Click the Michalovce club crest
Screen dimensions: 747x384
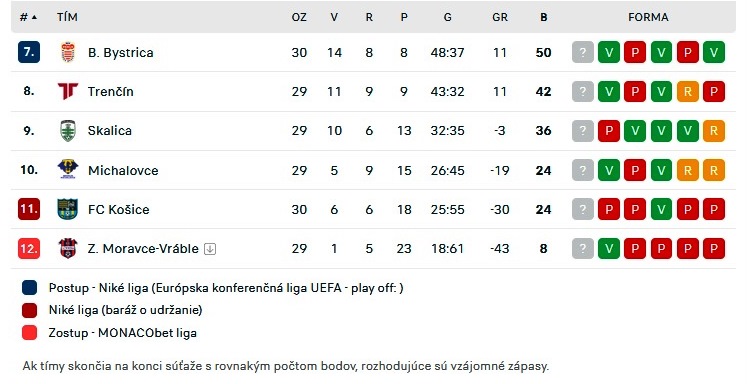pyautogui.click(x=68, y=170)
